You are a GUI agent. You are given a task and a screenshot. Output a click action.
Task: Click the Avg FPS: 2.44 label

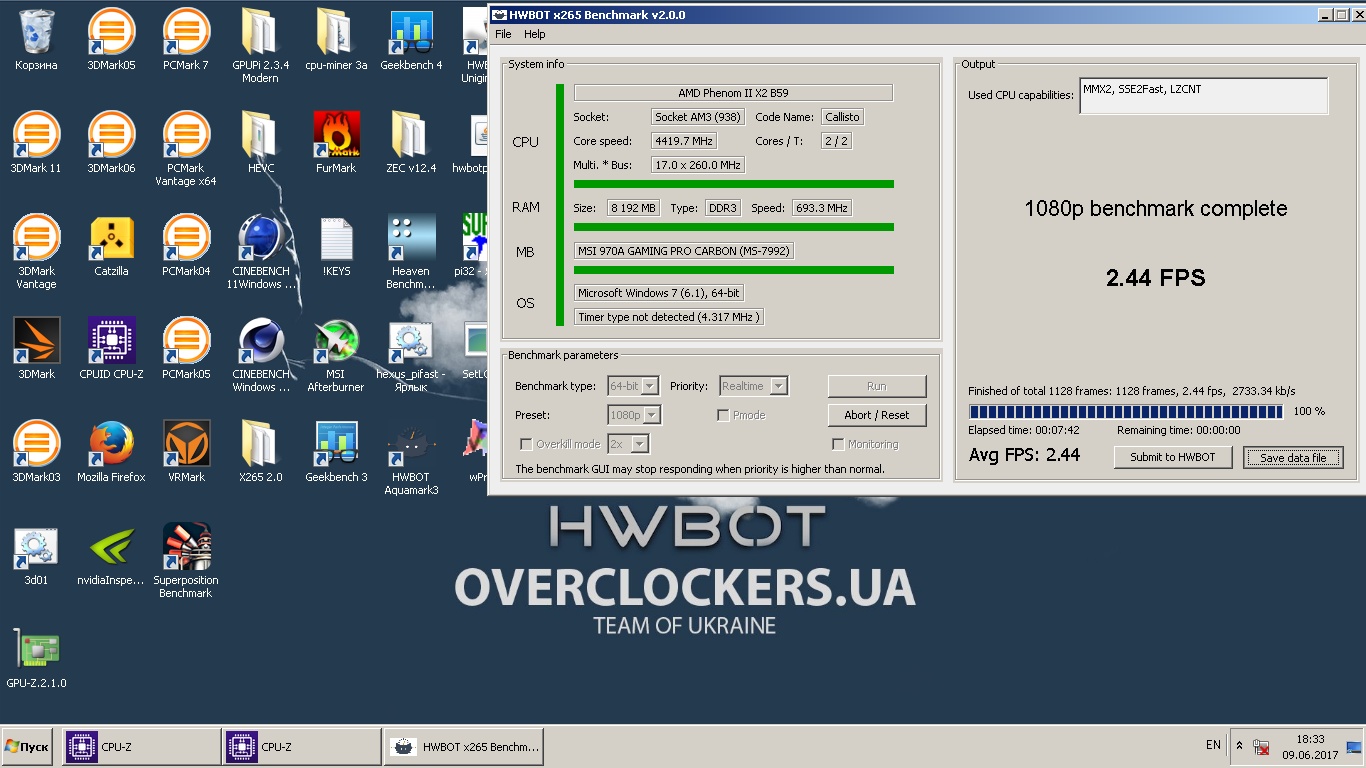pos(1024,455)
